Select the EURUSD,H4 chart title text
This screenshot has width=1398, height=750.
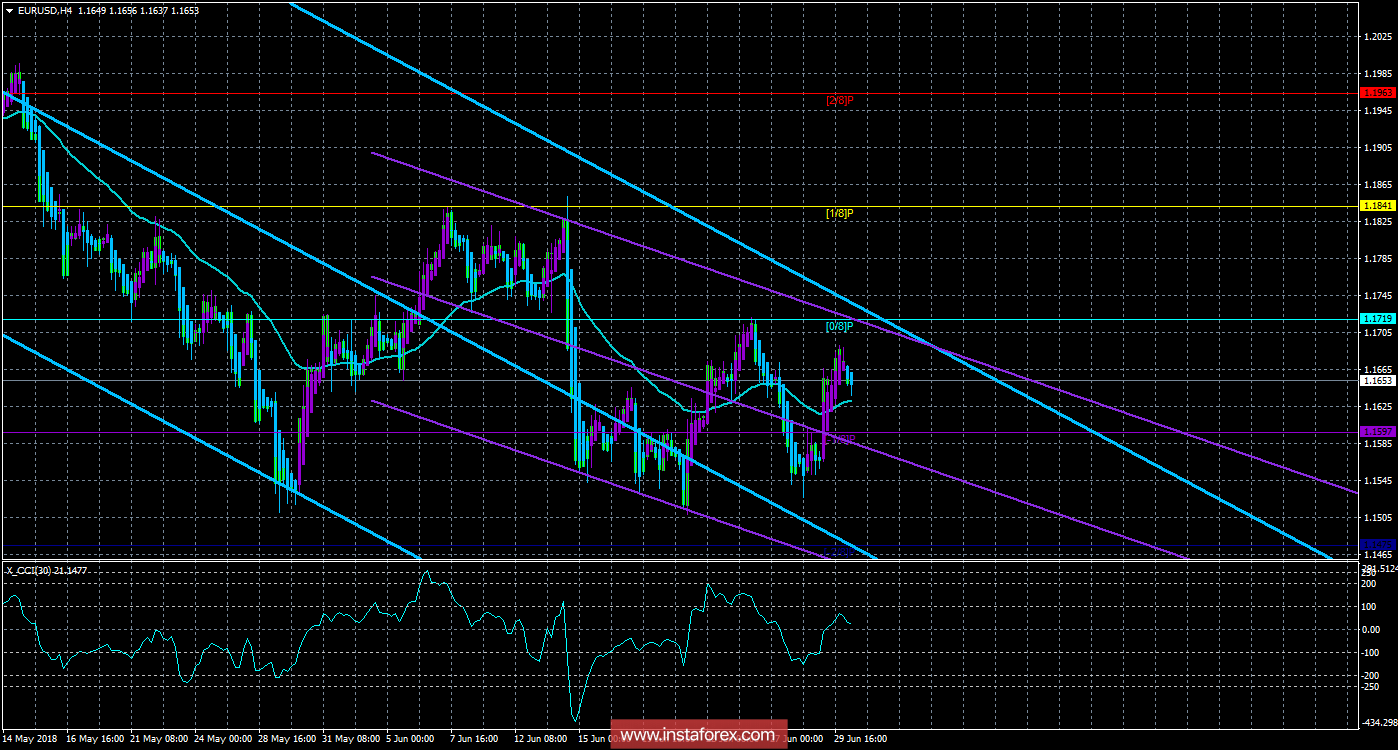46,10
